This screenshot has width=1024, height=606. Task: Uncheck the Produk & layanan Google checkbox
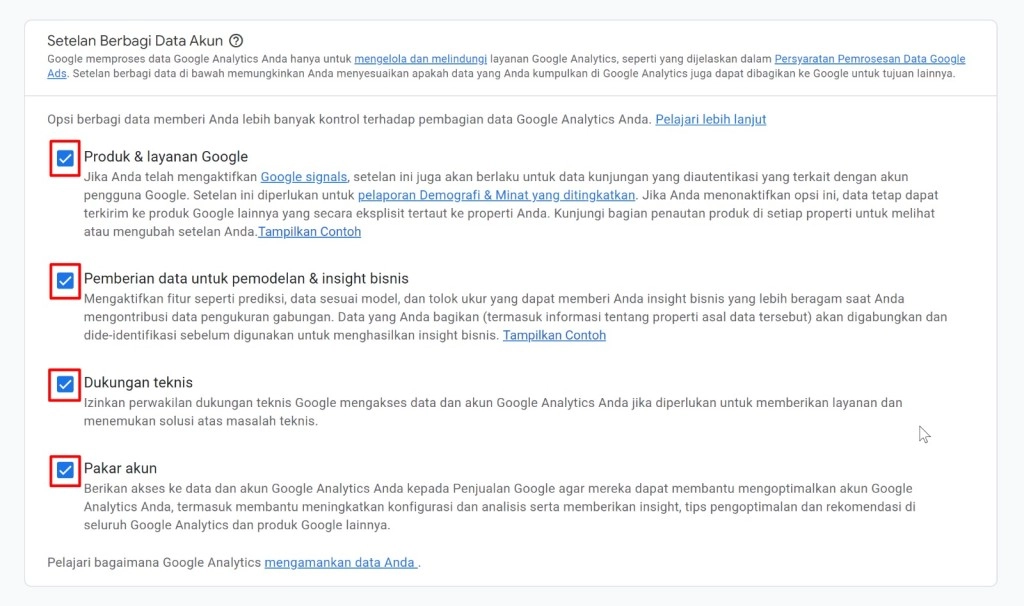65,158
